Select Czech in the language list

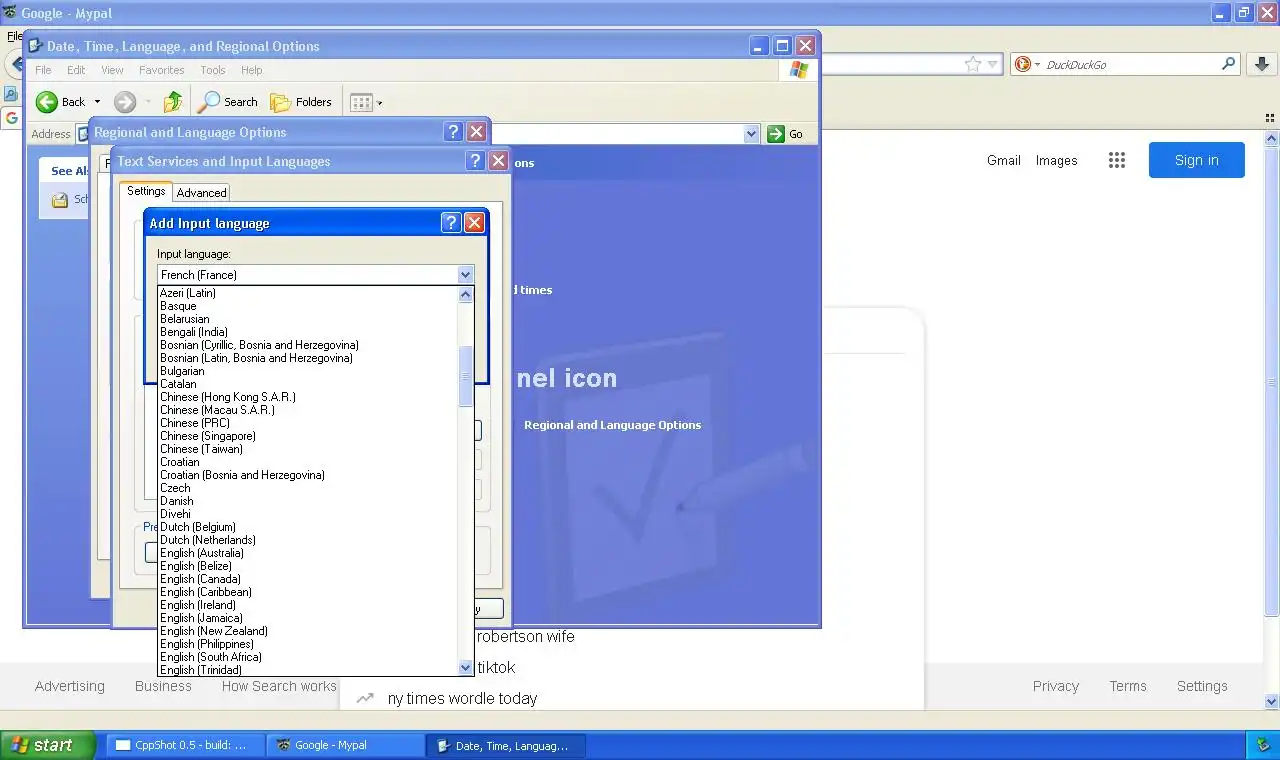[x=308, y=488]
